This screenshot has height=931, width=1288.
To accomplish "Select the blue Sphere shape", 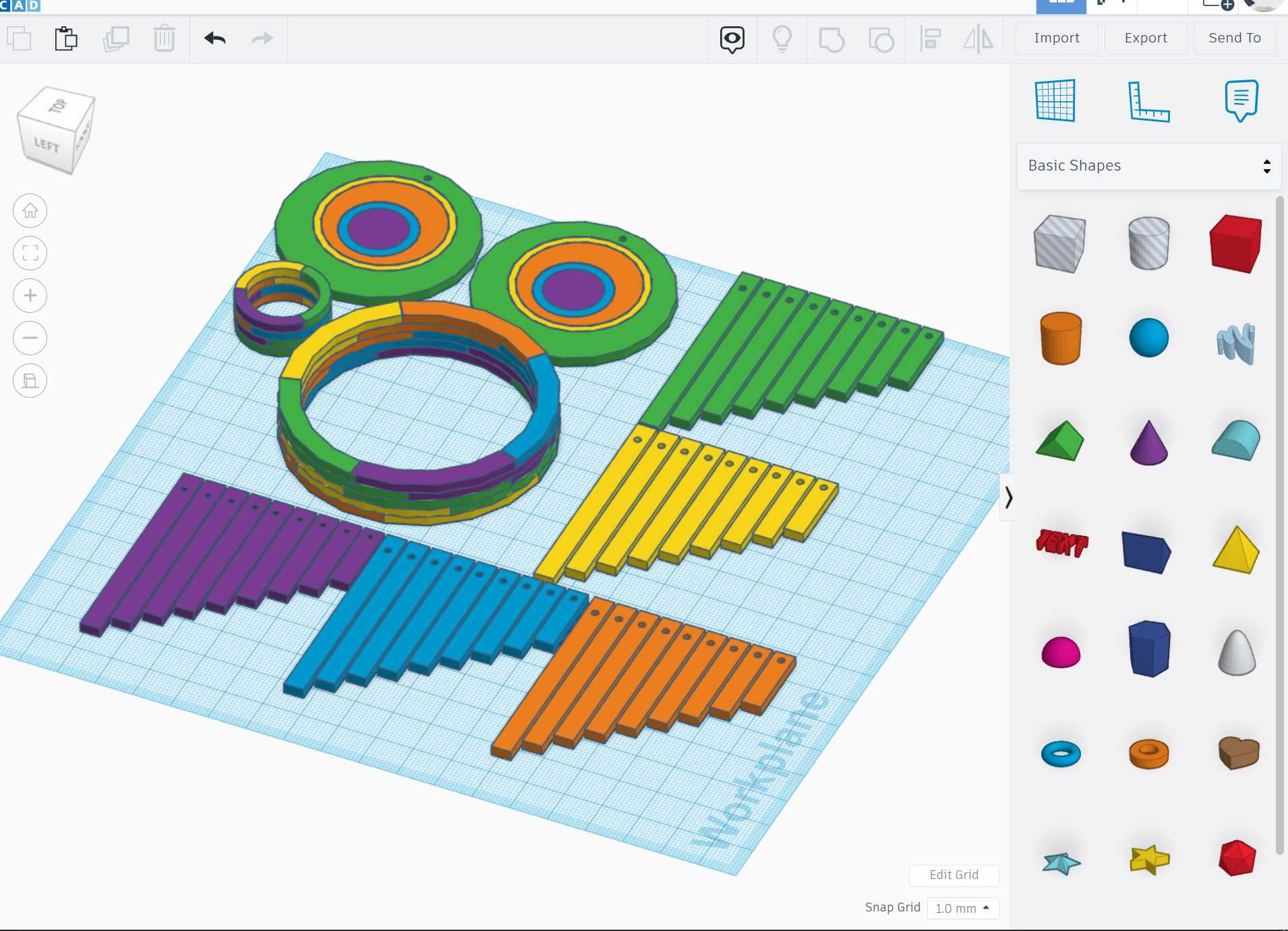I will point(1148,338).
